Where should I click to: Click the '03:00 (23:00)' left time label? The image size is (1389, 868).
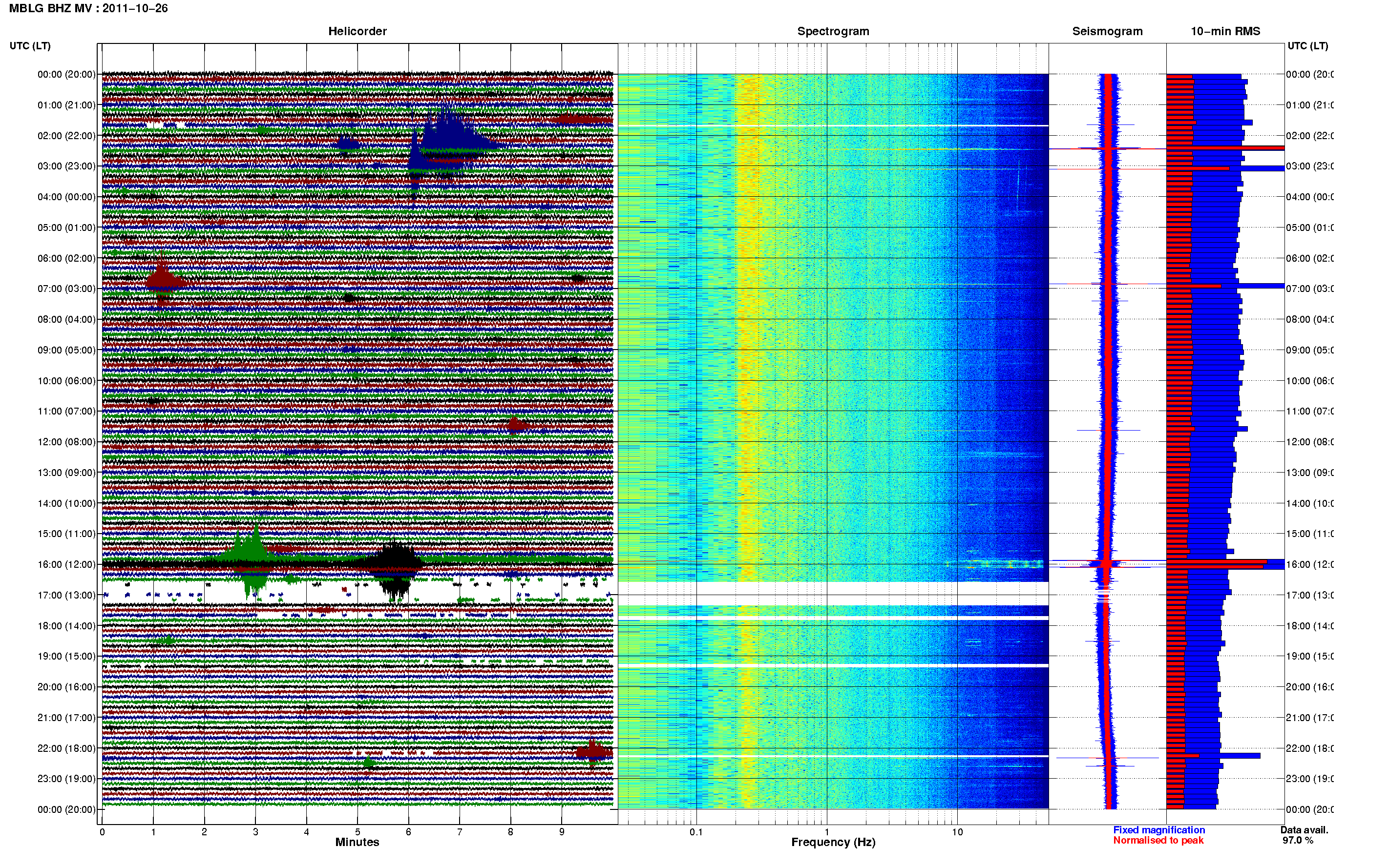[66, 166]
